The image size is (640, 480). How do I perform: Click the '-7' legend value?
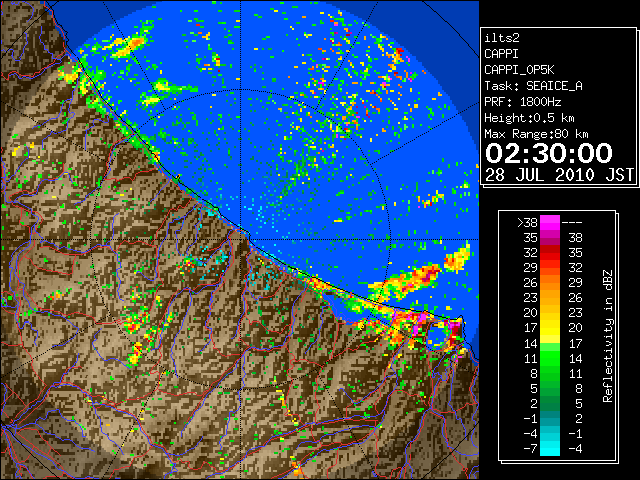pos(530,449)
